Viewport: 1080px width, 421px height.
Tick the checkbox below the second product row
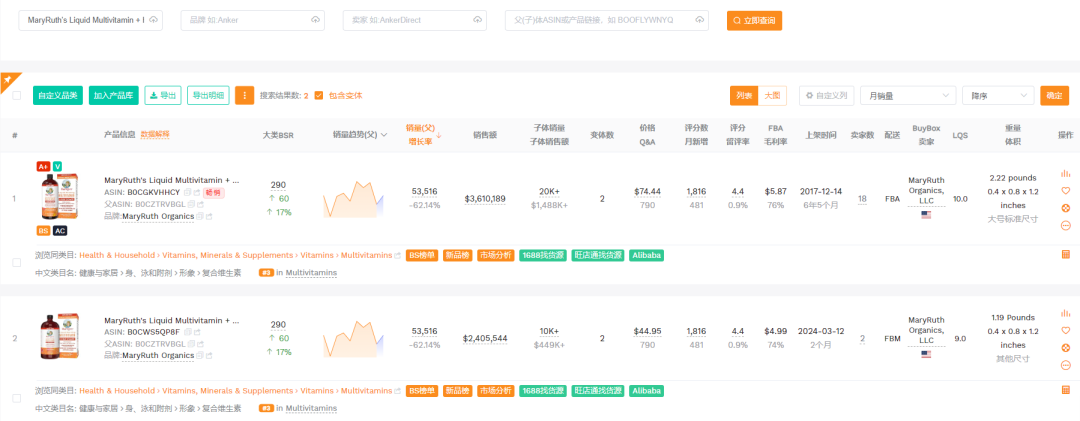pos(16,400)
